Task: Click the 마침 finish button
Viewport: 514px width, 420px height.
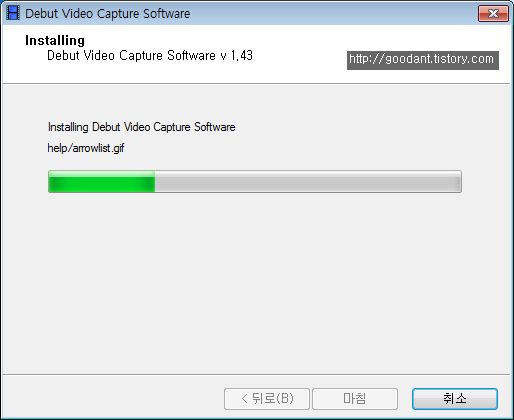Action: 355,399
